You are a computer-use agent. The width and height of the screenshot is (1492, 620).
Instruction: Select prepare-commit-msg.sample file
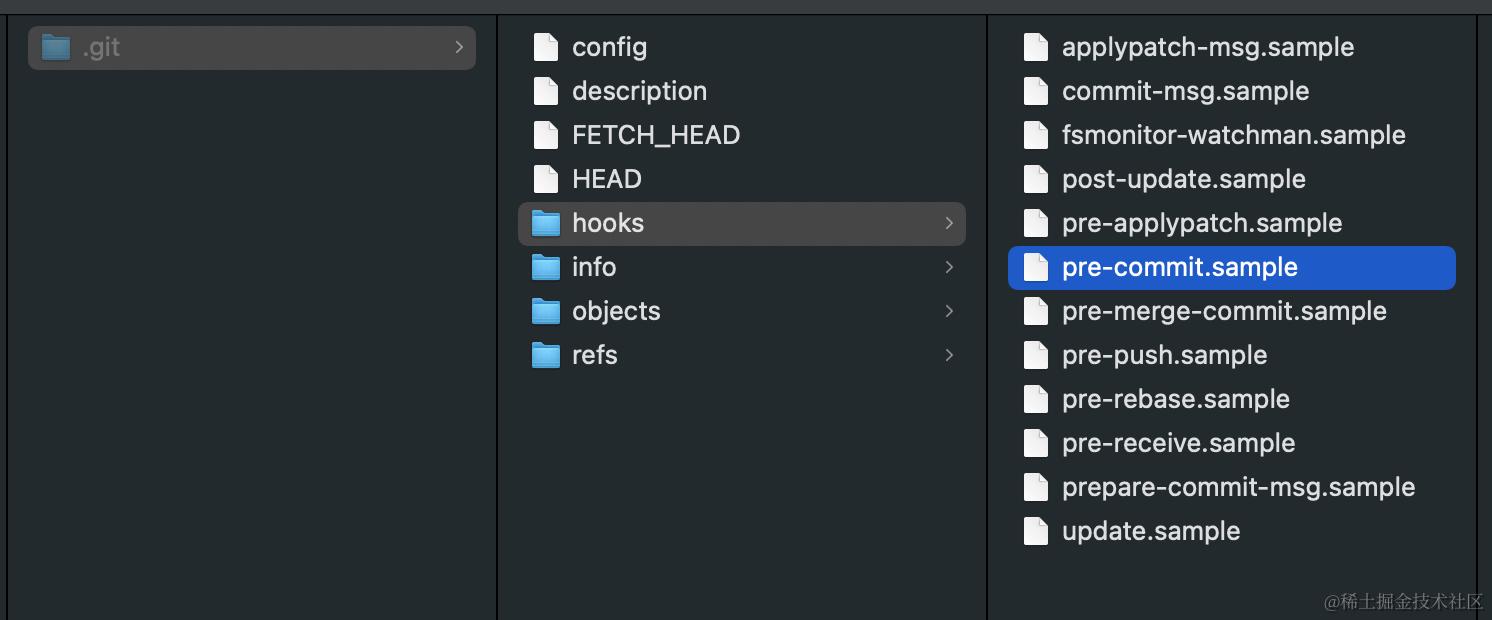click(x=1238, y=487)
